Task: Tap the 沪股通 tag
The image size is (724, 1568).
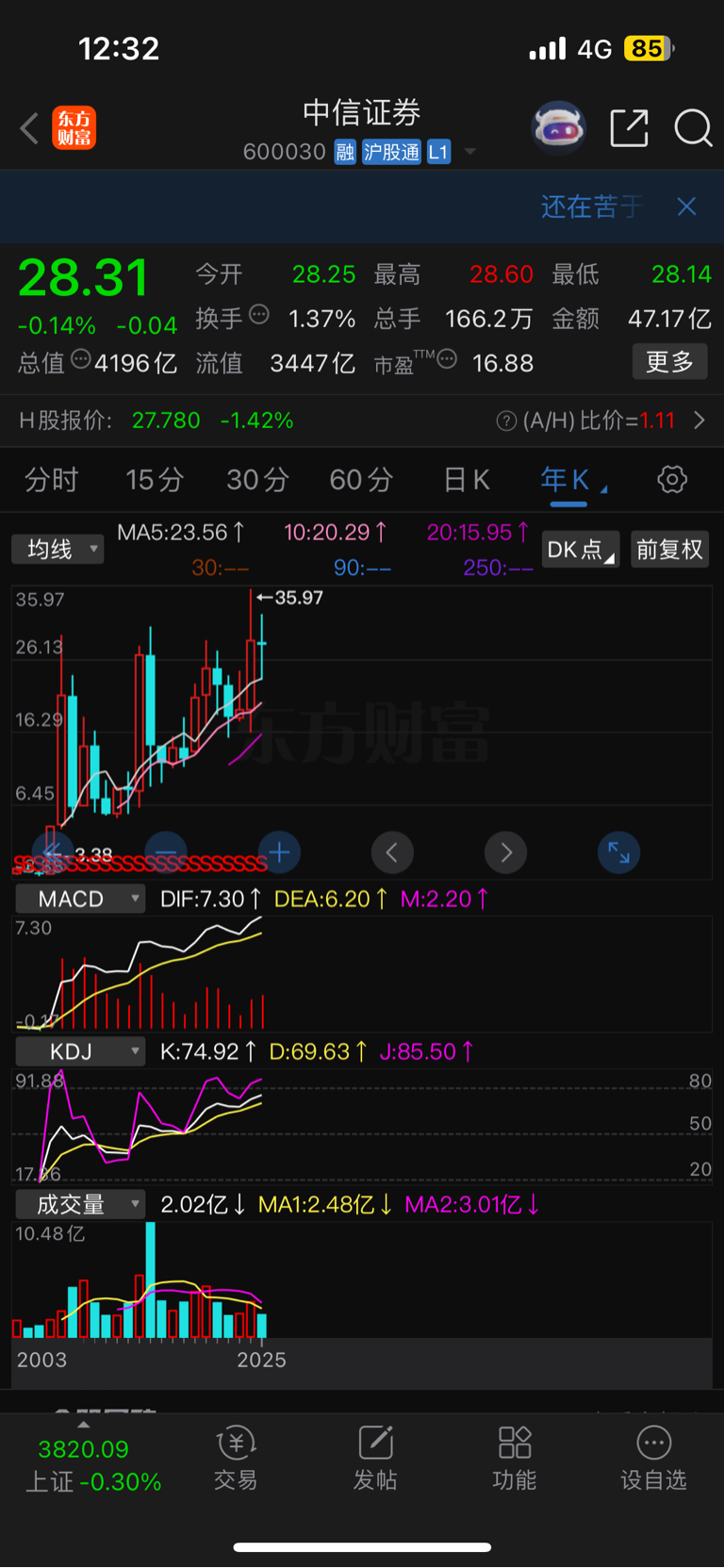Action: coord(391,152)
